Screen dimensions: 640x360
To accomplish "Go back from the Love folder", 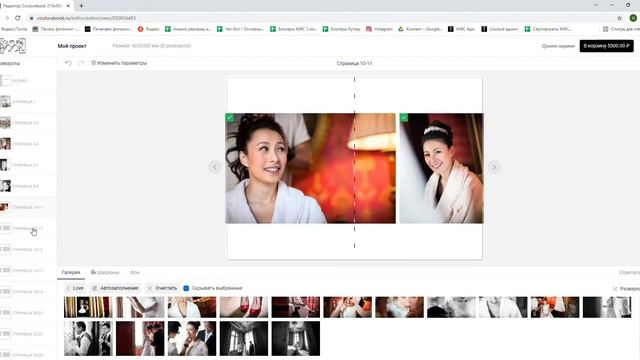I will 75,288.
